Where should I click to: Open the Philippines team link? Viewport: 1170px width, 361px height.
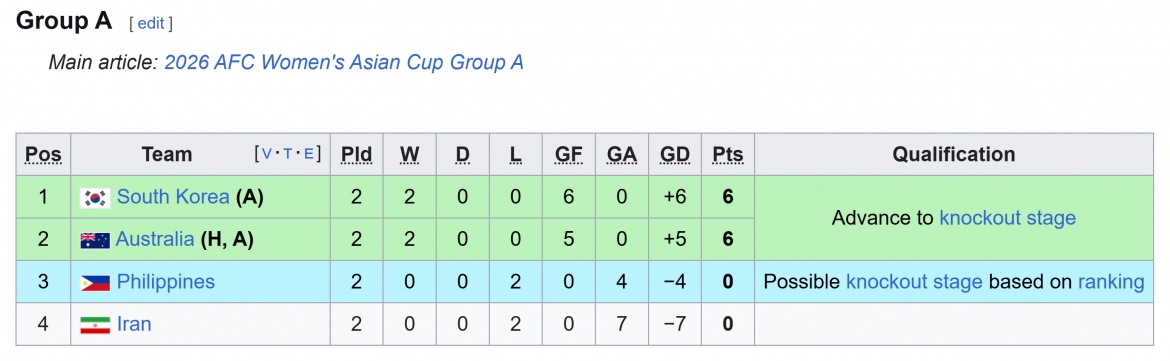coord(166,282)
